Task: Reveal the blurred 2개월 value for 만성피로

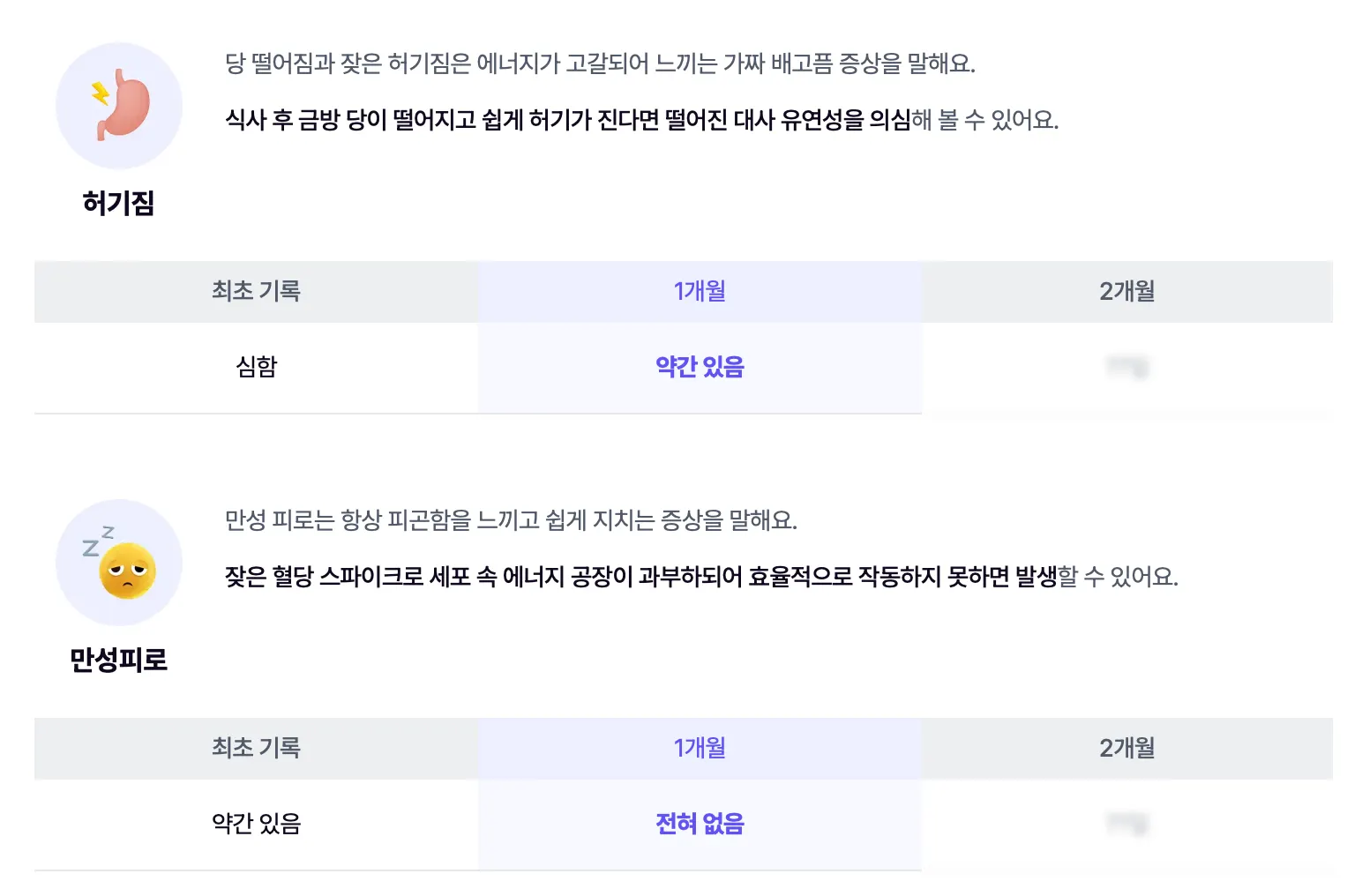Action: click(x=1126, y=824)
